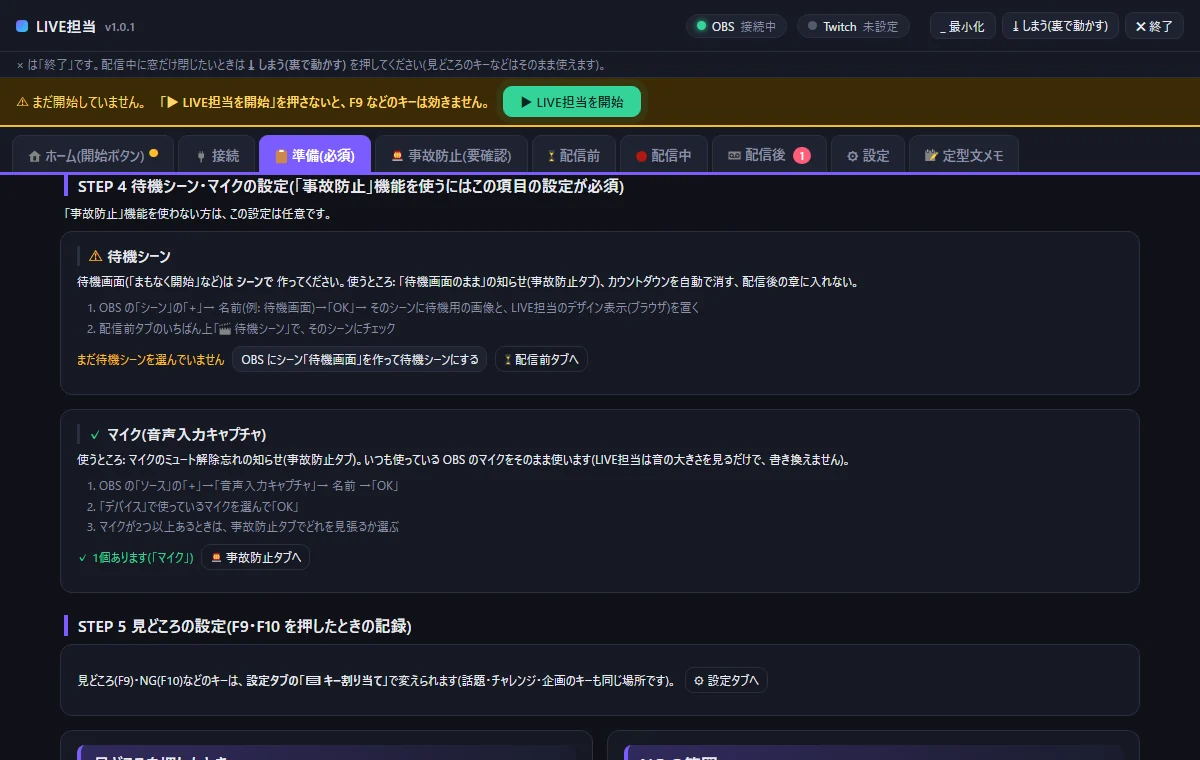Click the yellow dot on home tab
Image resolution: width=1200 pixels, height=760 pixels.
pos(154,154)
